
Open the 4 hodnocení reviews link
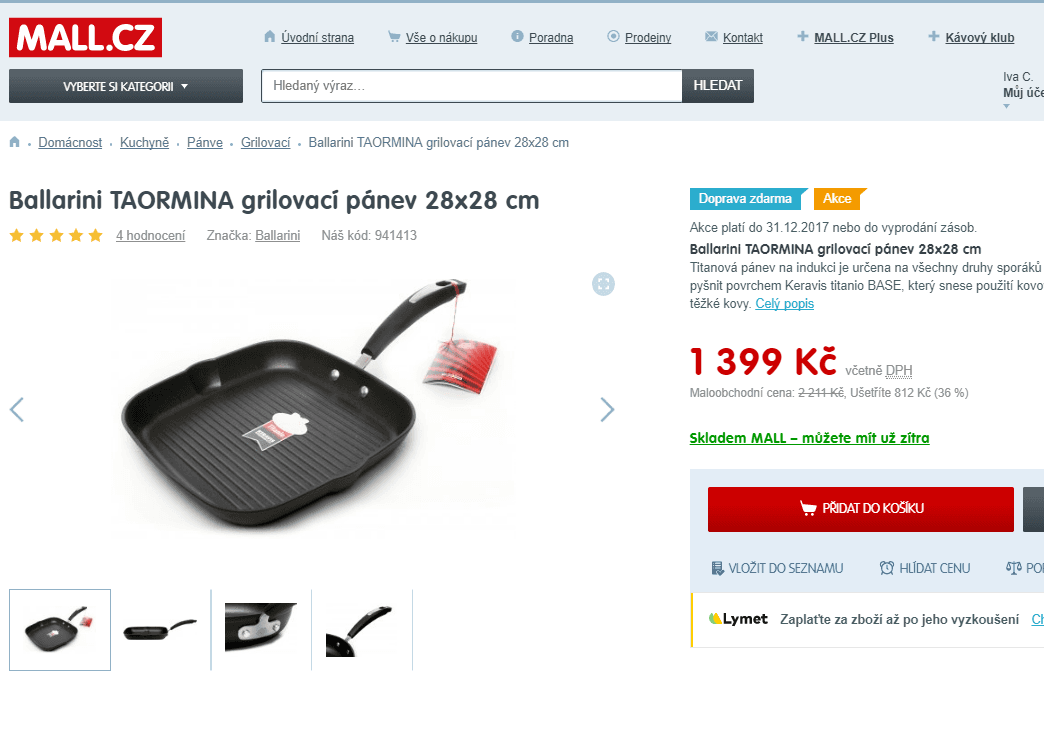[150, 235]
